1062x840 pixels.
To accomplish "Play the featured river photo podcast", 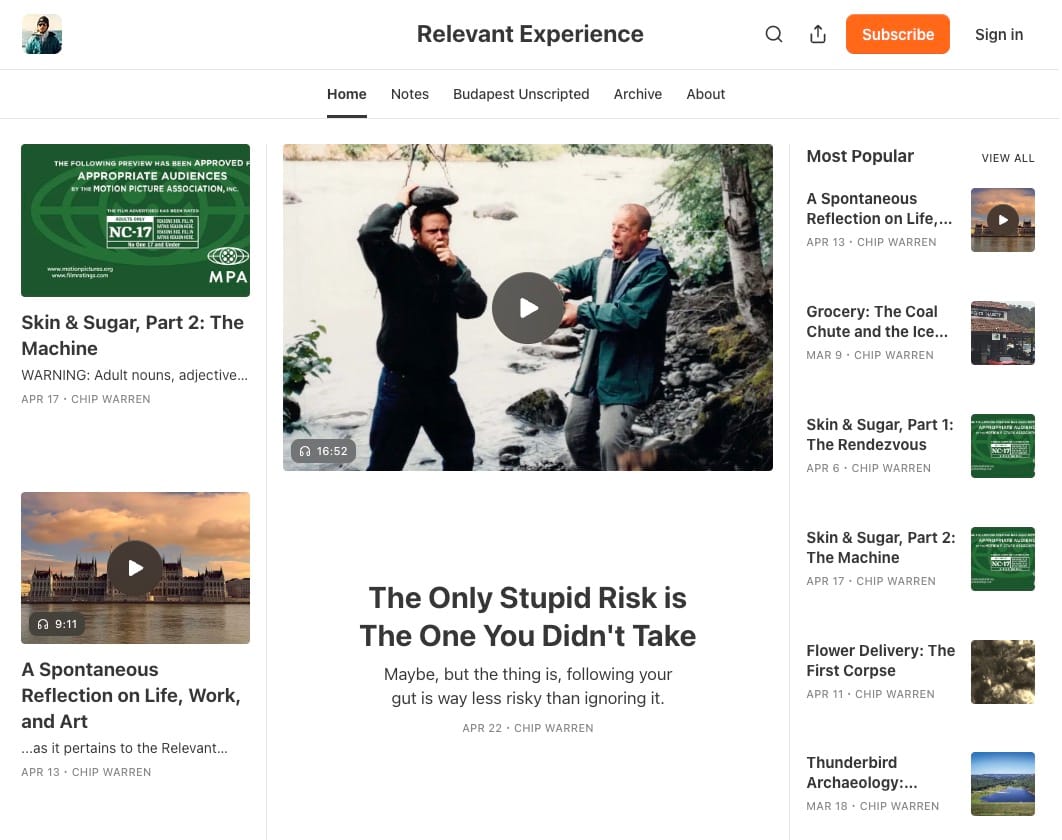I will point(528,308).
